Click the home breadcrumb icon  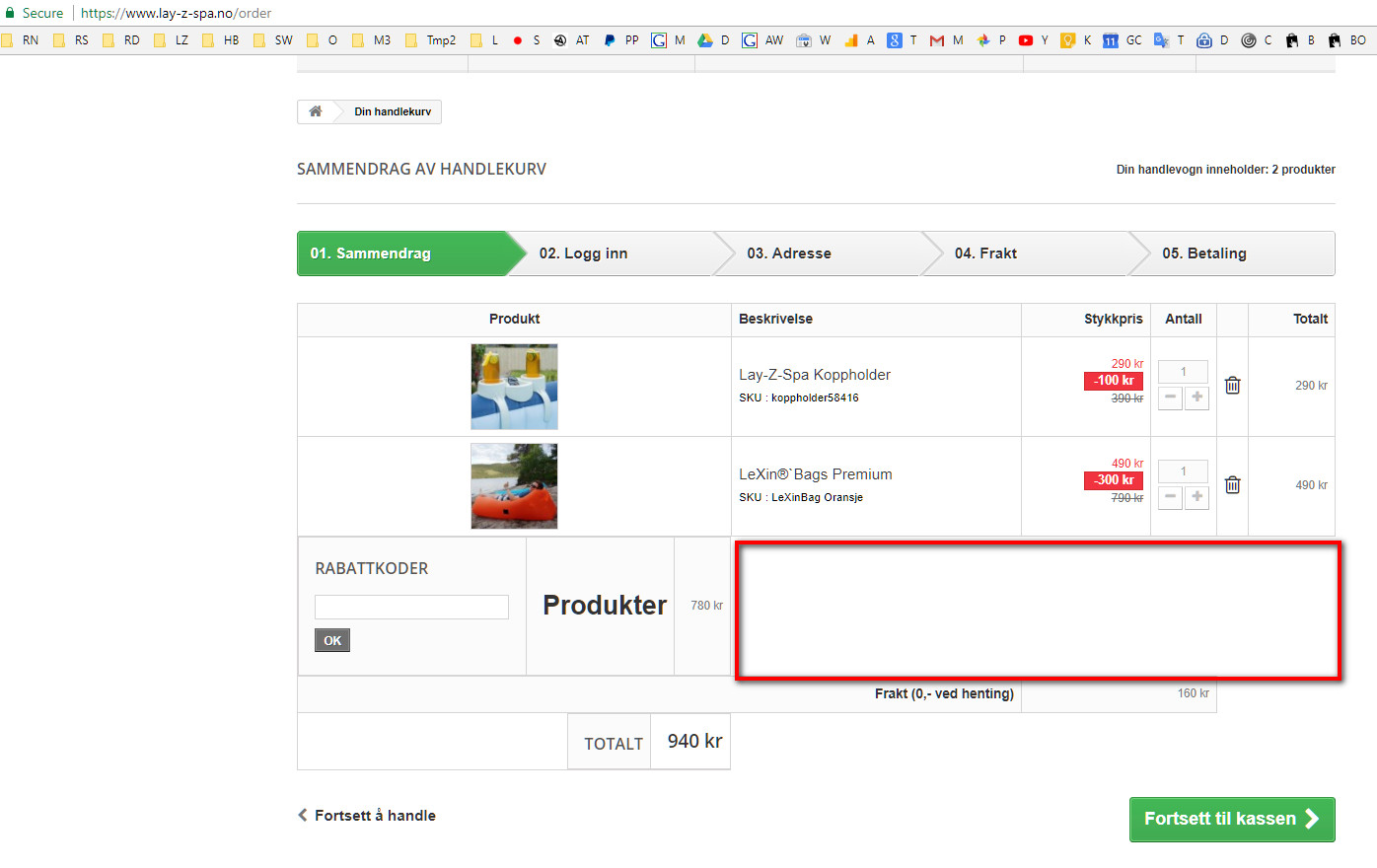pos(316,111)
